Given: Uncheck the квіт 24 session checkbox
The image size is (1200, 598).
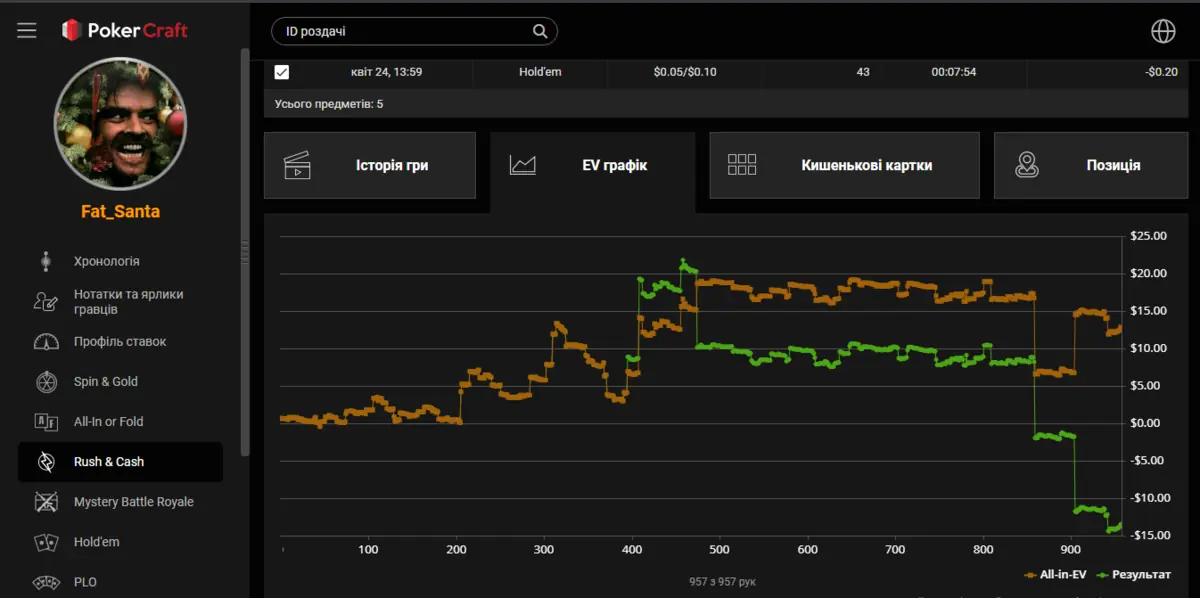Looking at the screenshot, I should (282, 72).
